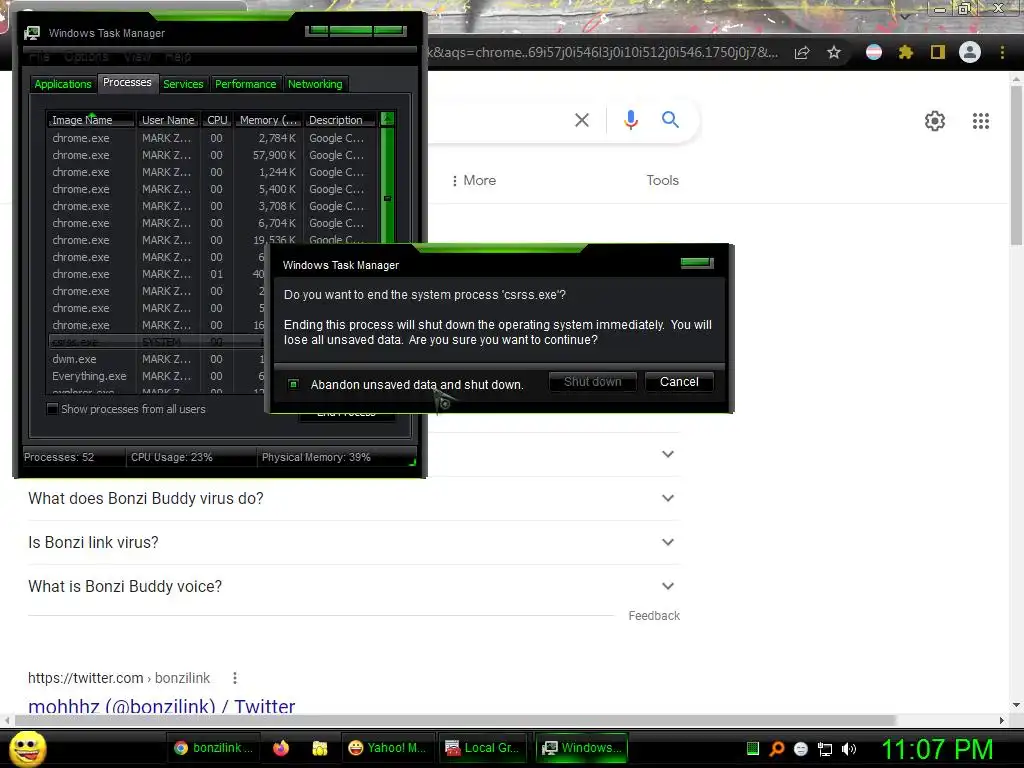Tick Abandon unsaved data and shut down

click(293, 384)
